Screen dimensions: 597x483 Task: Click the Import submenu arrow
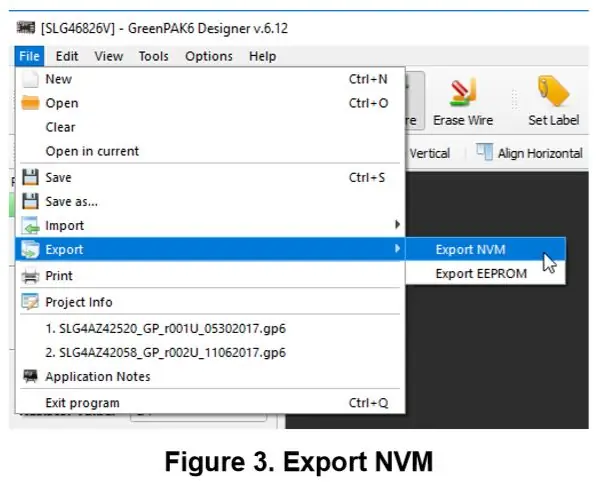point(397,225)
